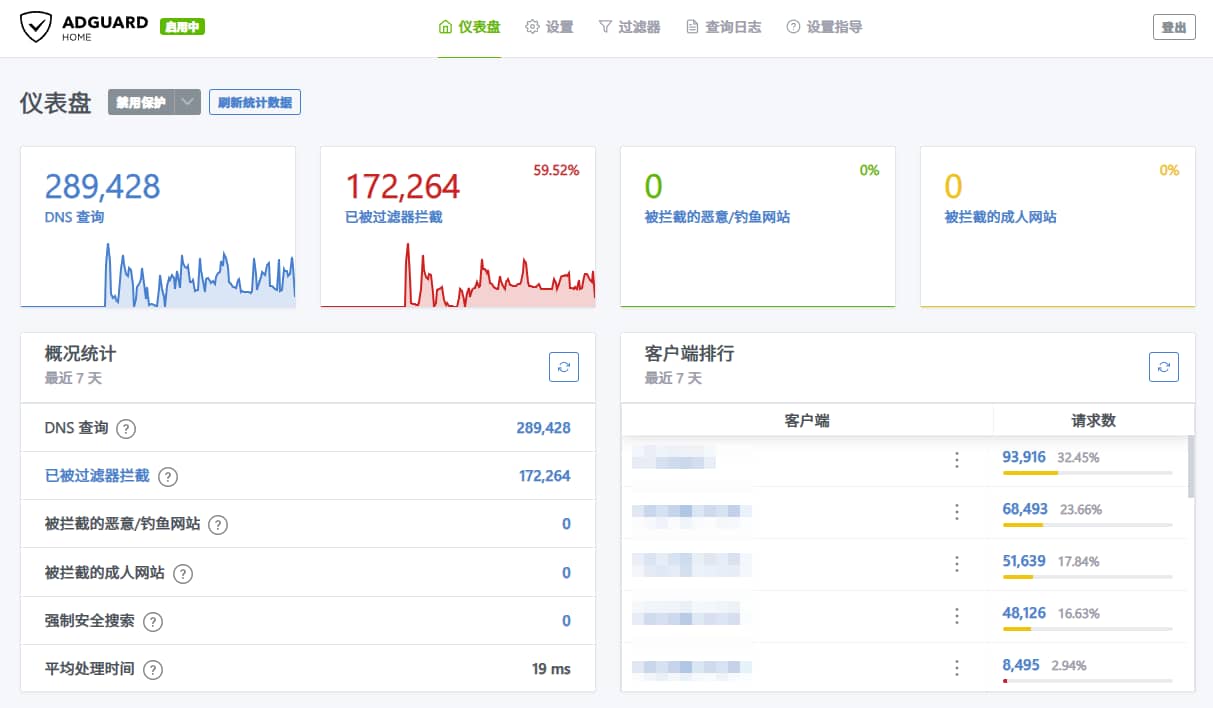This screenshot has width=1213, height=708.
Task: Log out using the 登出 button
Action: [1174, 28]
